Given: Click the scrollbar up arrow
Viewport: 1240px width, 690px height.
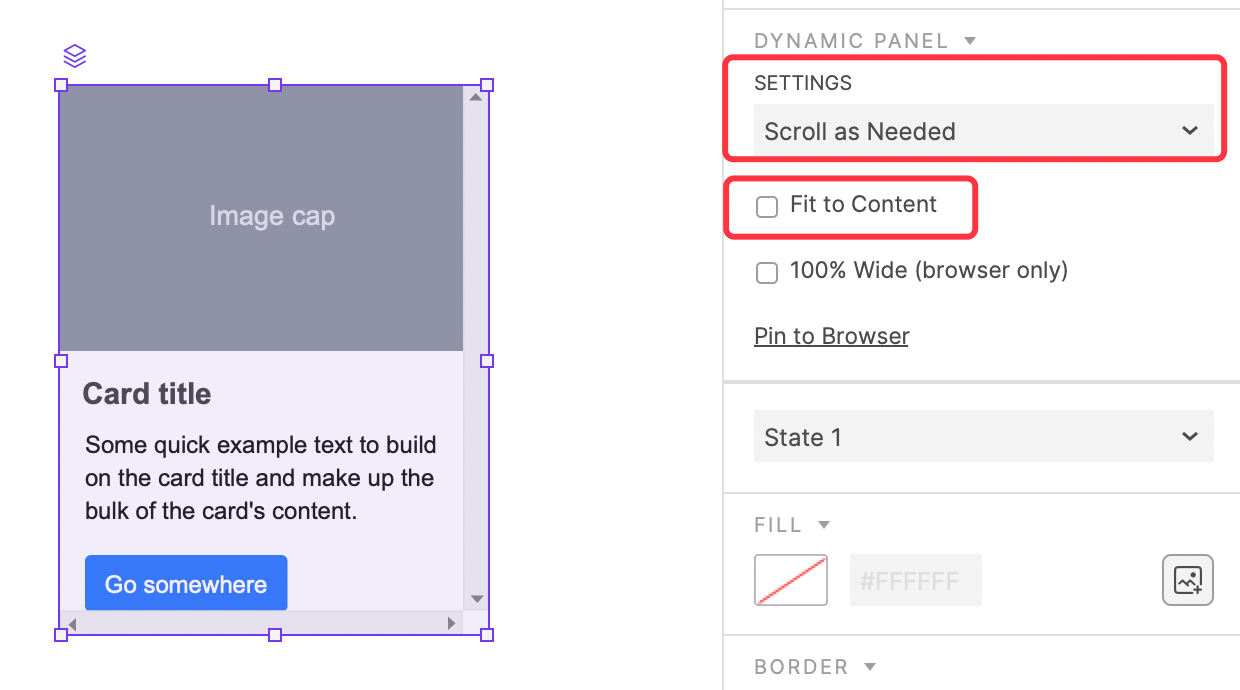Looking at the screenshot, I should (476, 97).
